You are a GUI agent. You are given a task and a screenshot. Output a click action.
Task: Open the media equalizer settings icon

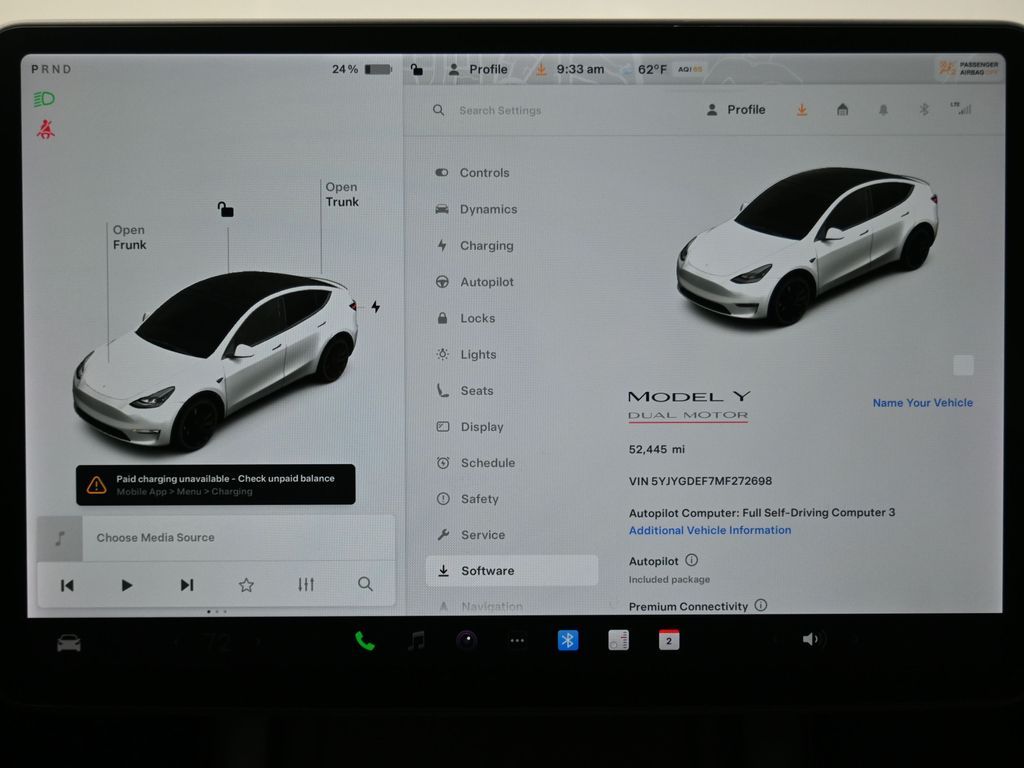pos(306,585)
